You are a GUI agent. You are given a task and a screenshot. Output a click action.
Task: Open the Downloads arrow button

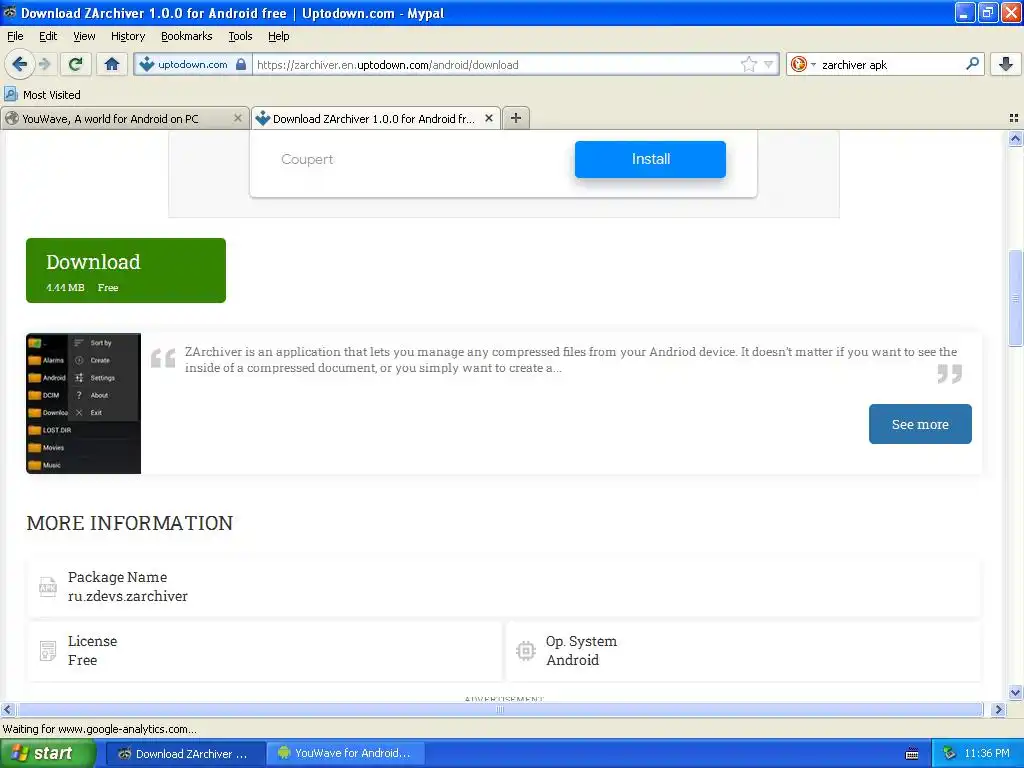coord(1006,64)
